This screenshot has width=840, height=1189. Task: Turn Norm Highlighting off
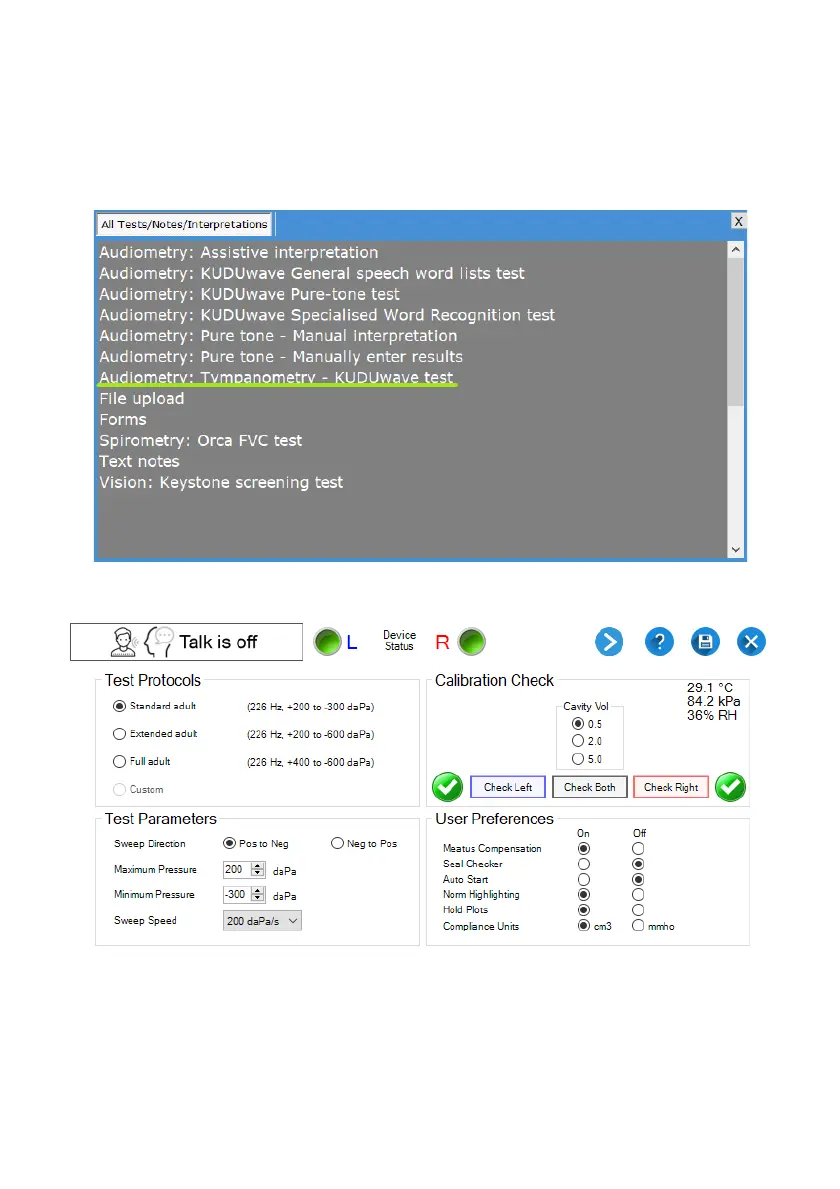[x=638, y=895]
